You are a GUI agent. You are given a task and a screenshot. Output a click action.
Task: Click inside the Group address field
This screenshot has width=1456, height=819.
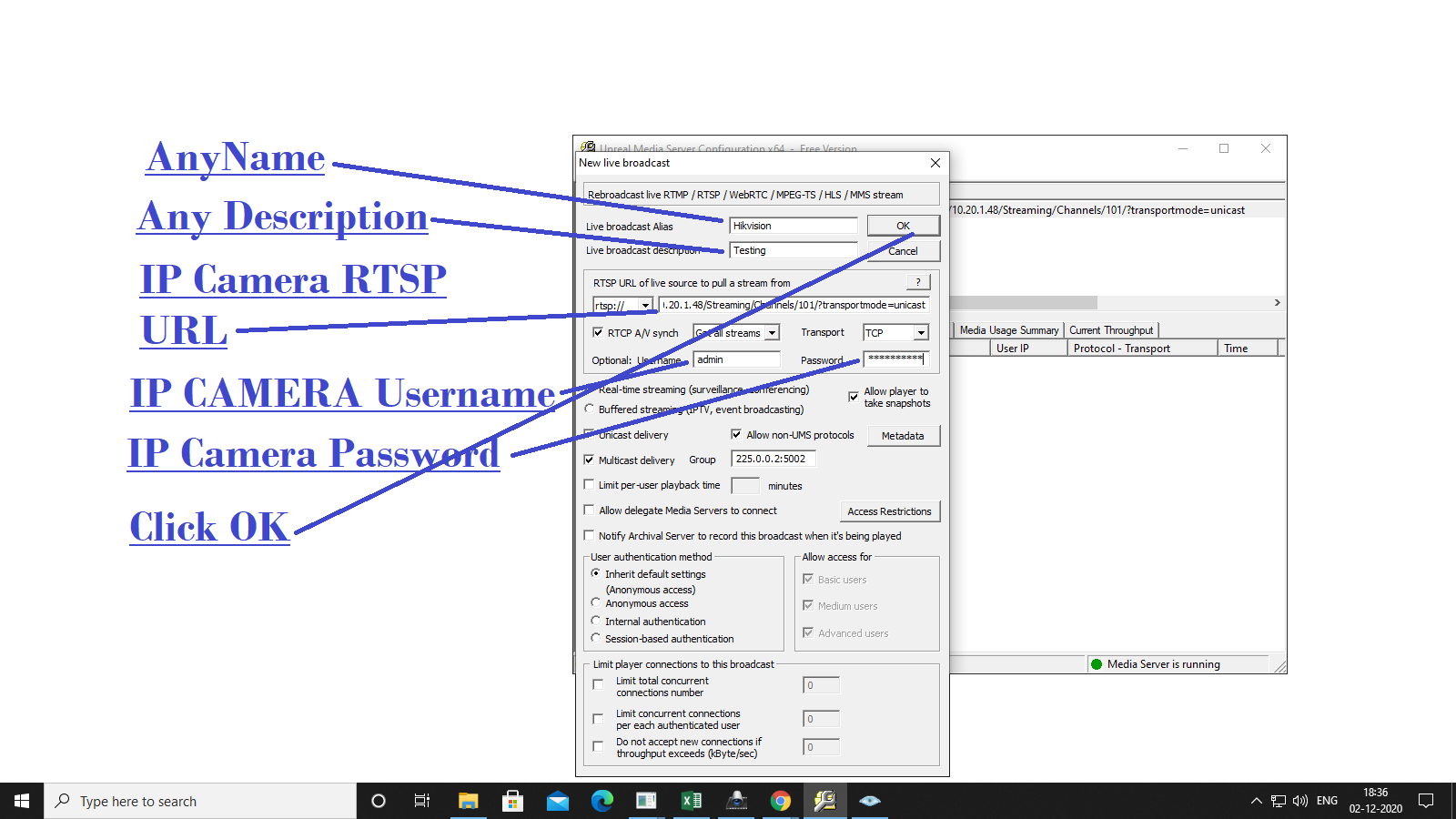772,459
